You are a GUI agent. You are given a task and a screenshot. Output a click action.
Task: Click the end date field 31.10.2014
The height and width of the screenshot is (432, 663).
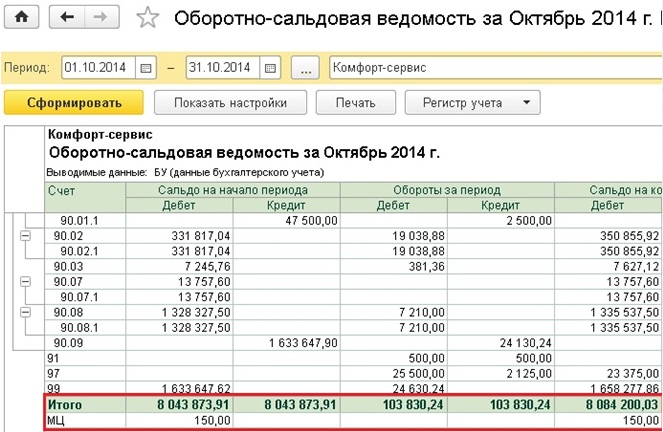point(222,68)
